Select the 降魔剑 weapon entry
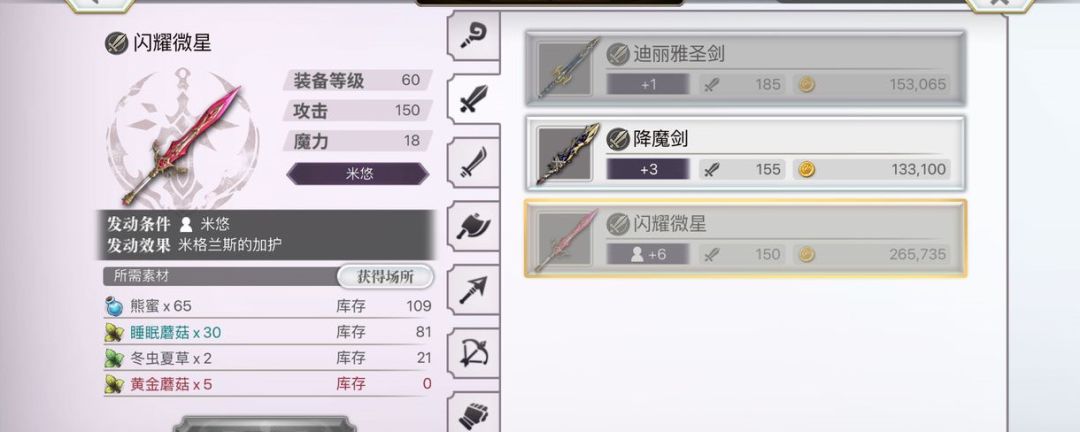 745,154
